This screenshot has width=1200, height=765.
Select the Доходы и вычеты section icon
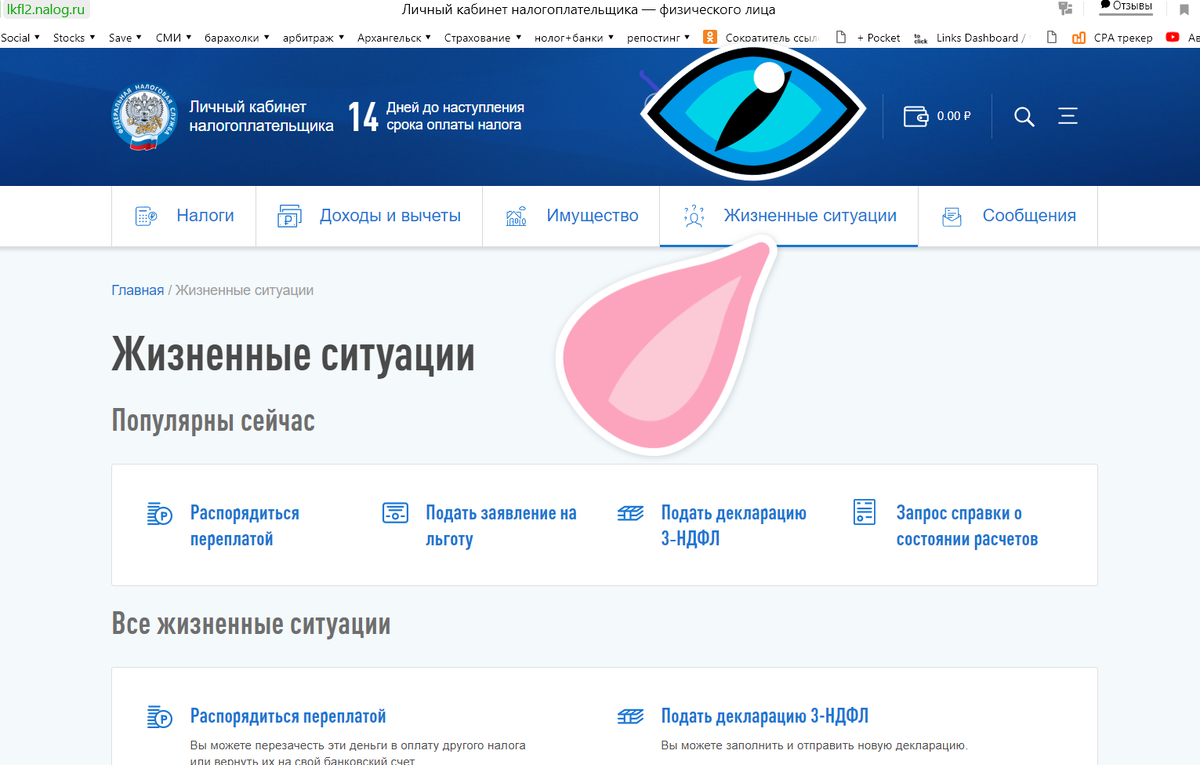[289, 215]
